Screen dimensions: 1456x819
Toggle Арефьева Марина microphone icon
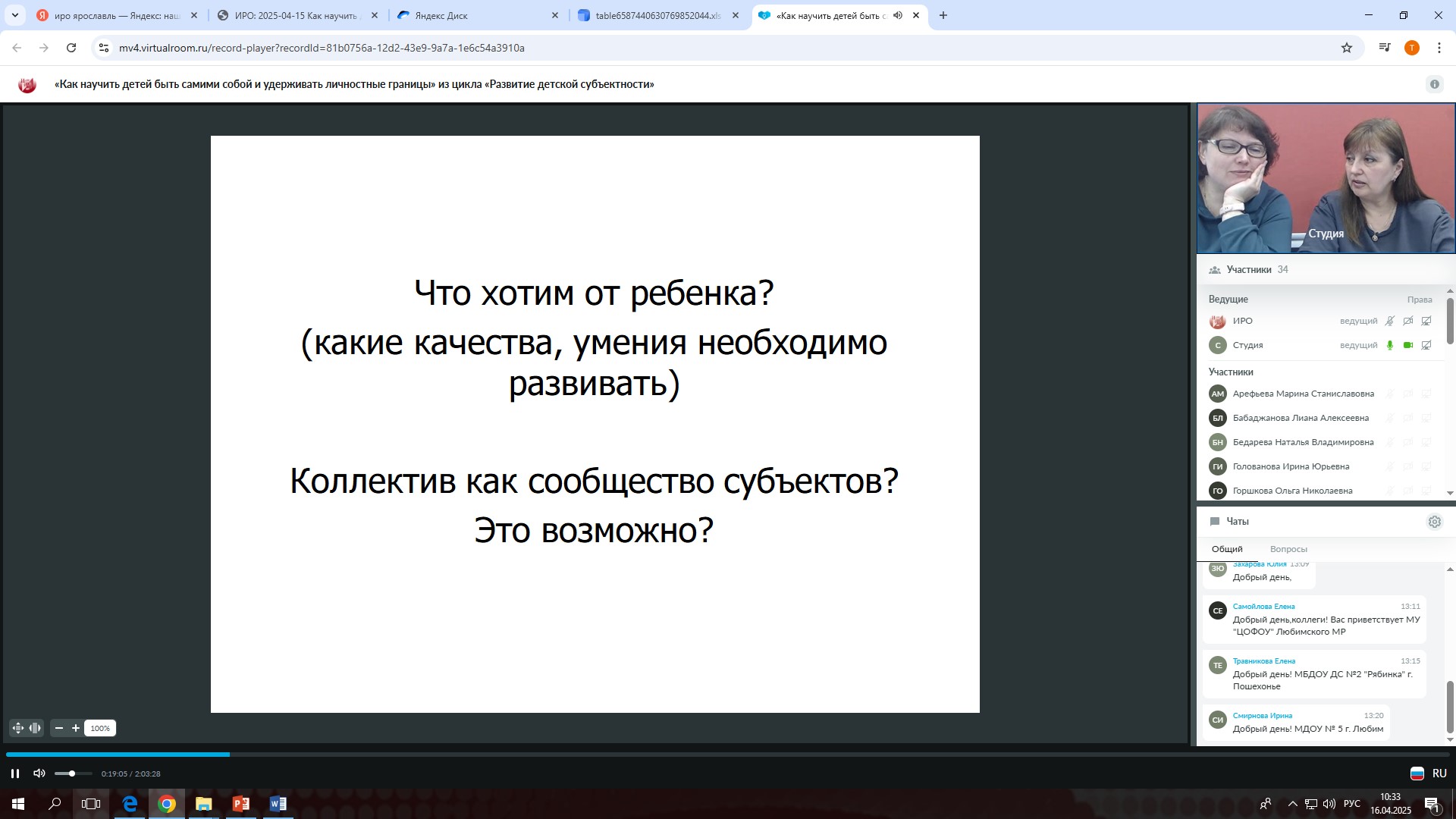click(1390, 394)
